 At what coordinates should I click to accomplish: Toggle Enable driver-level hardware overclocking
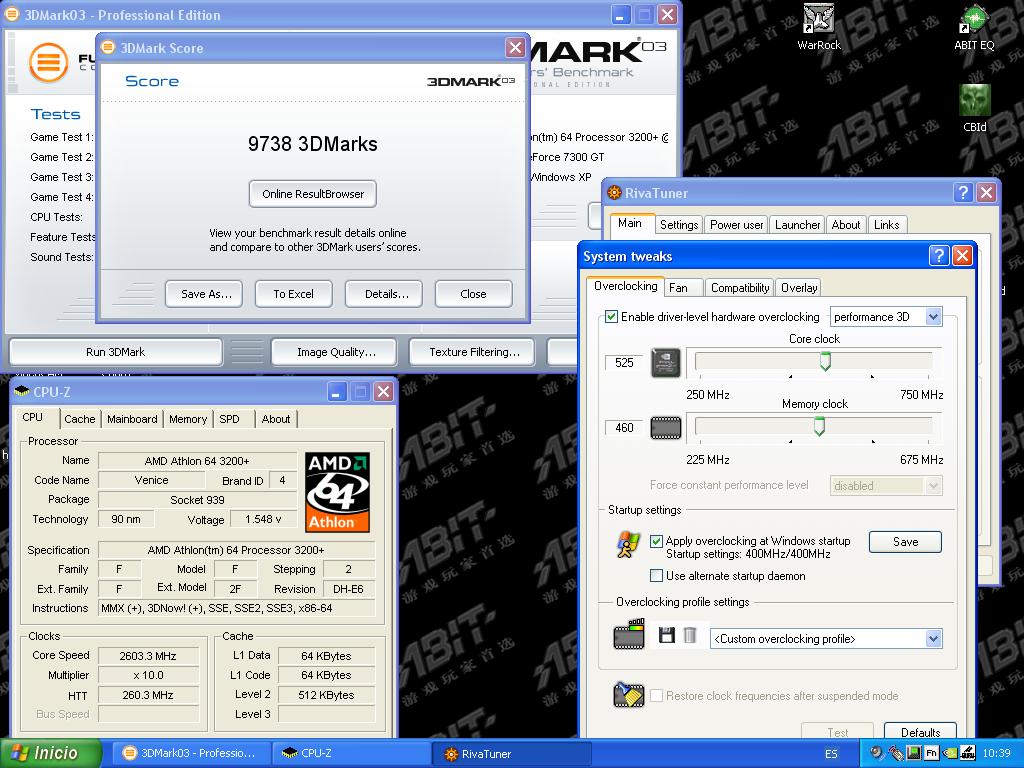click(611, 317)
